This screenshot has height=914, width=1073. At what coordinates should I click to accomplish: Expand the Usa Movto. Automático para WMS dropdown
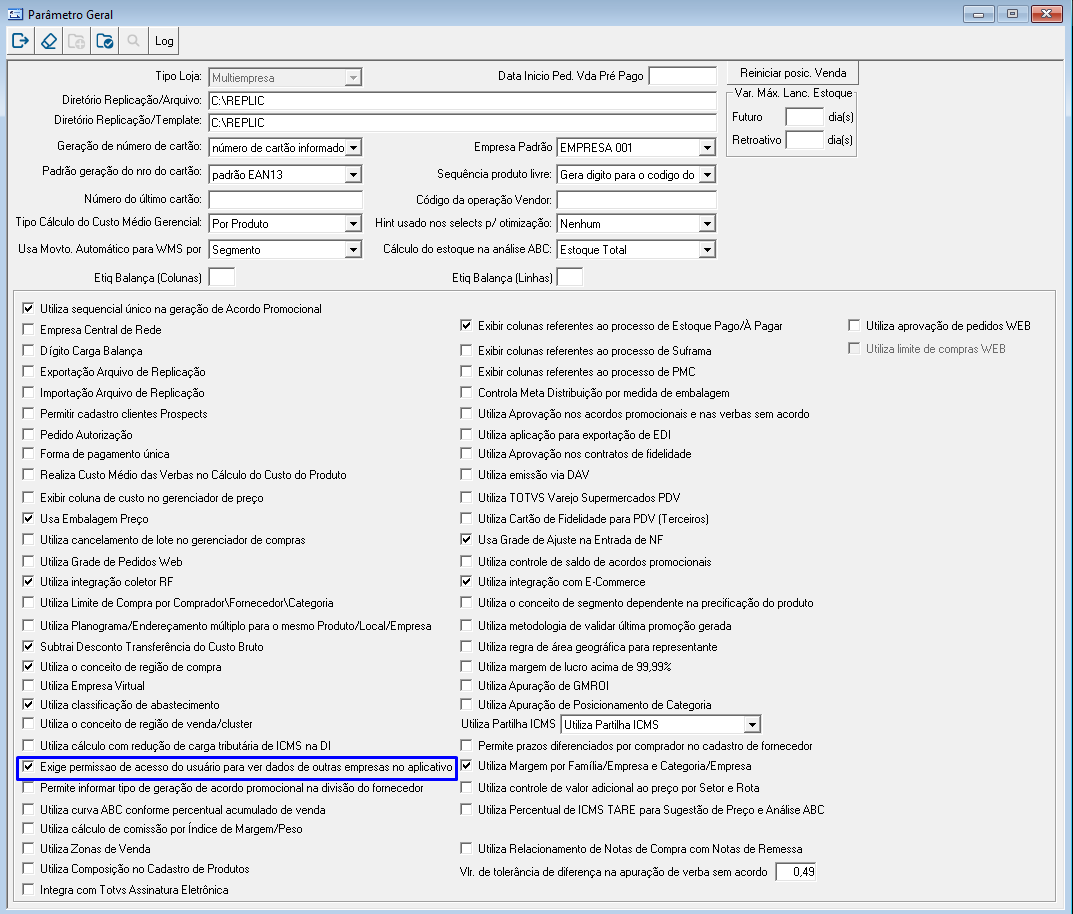click(x=353, y=249)
